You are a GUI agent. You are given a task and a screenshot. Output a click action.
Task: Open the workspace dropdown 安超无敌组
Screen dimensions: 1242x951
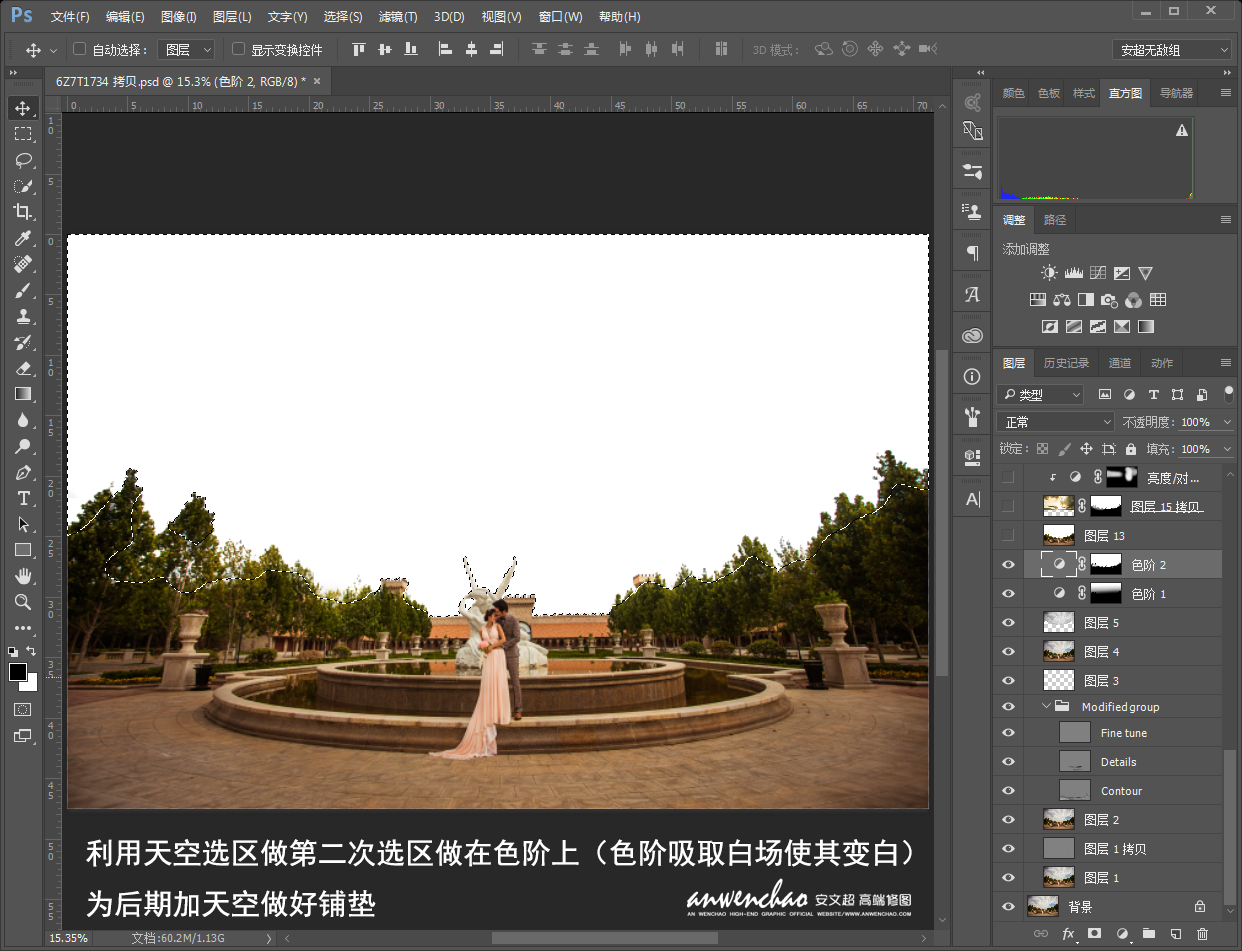pos(1172,50)
